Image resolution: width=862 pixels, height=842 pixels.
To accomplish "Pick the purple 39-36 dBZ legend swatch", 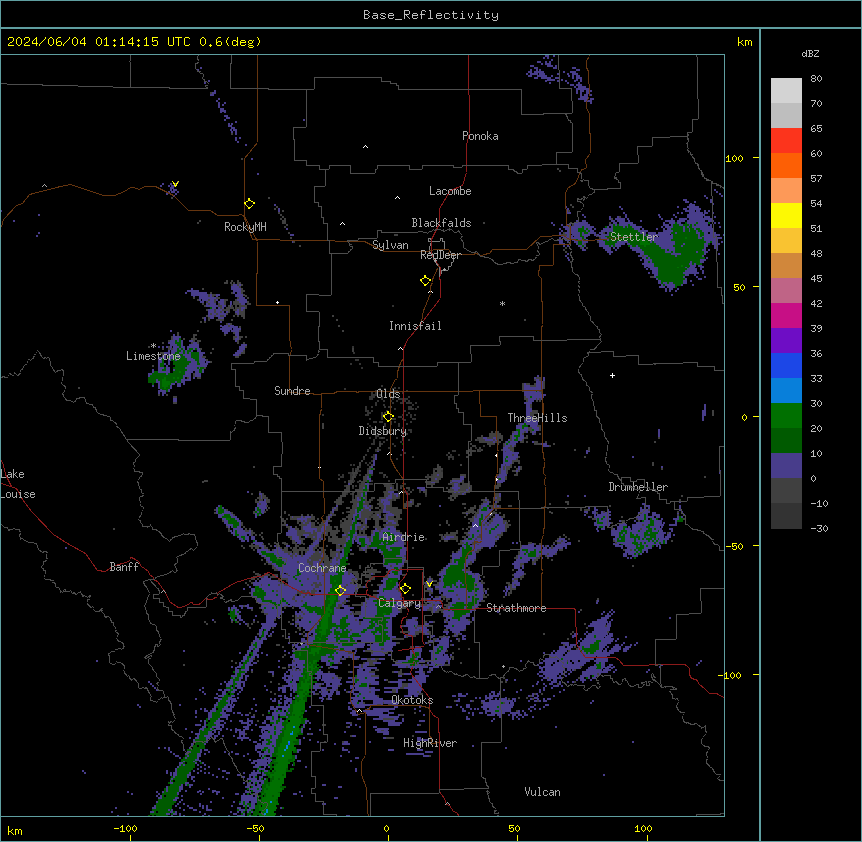I will (x=786, y=341).
